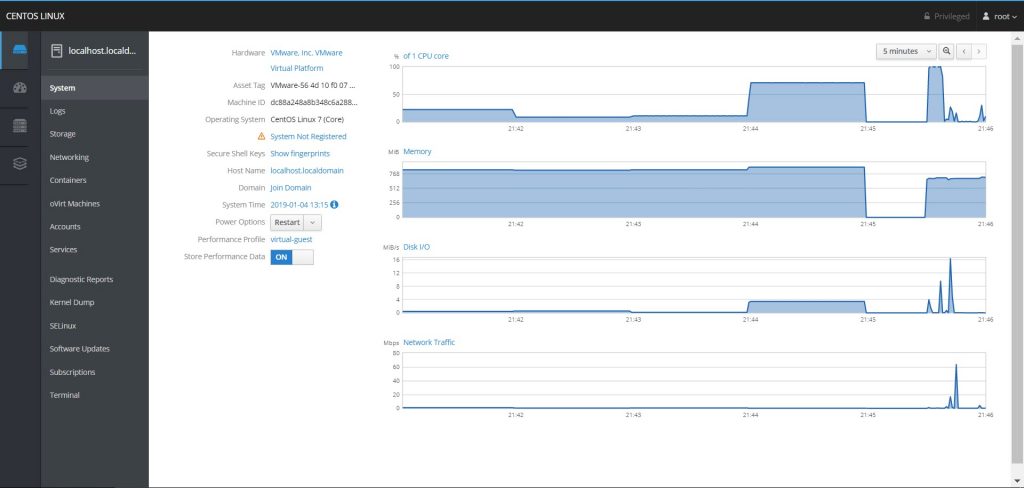
Task: Open the root user menu
Action: pos(1000,16)
